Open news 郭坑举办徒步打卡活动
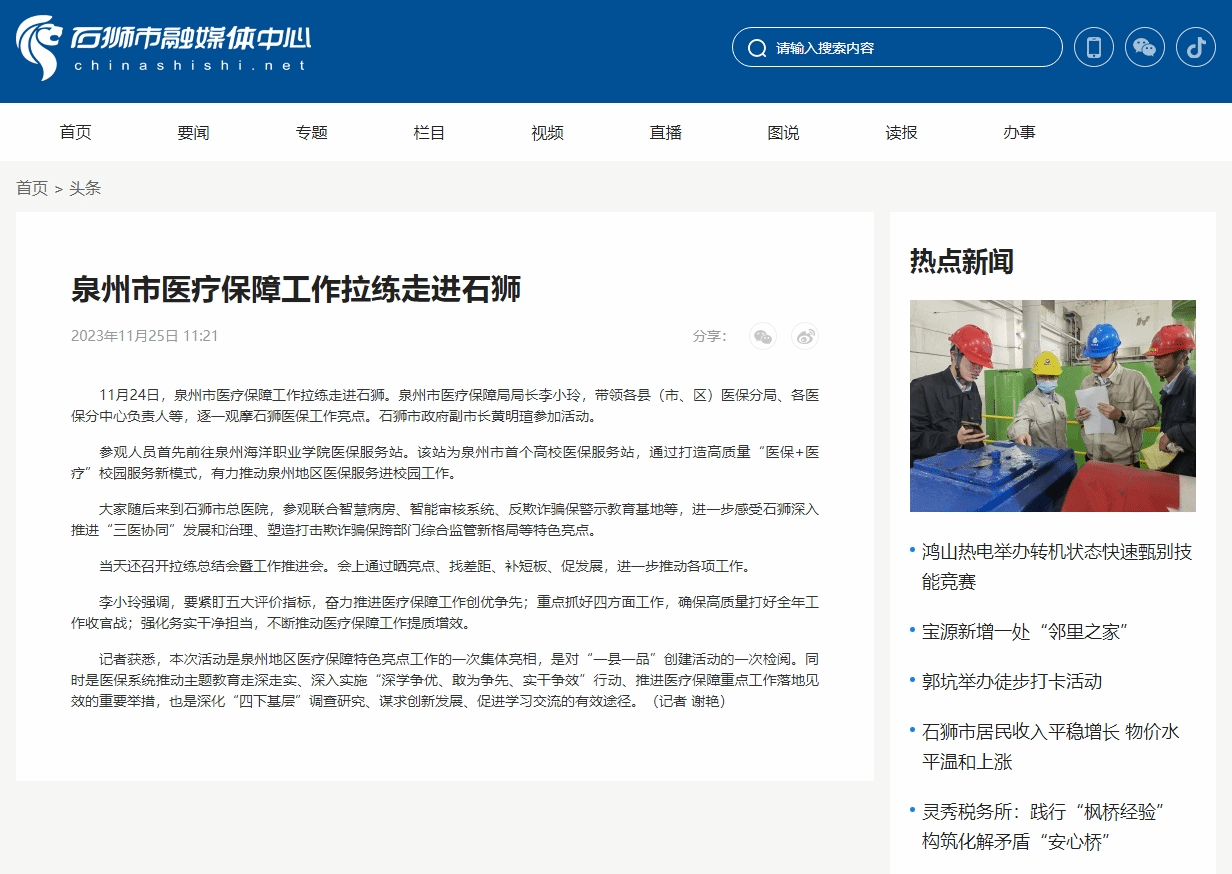 pos(1011,681)
